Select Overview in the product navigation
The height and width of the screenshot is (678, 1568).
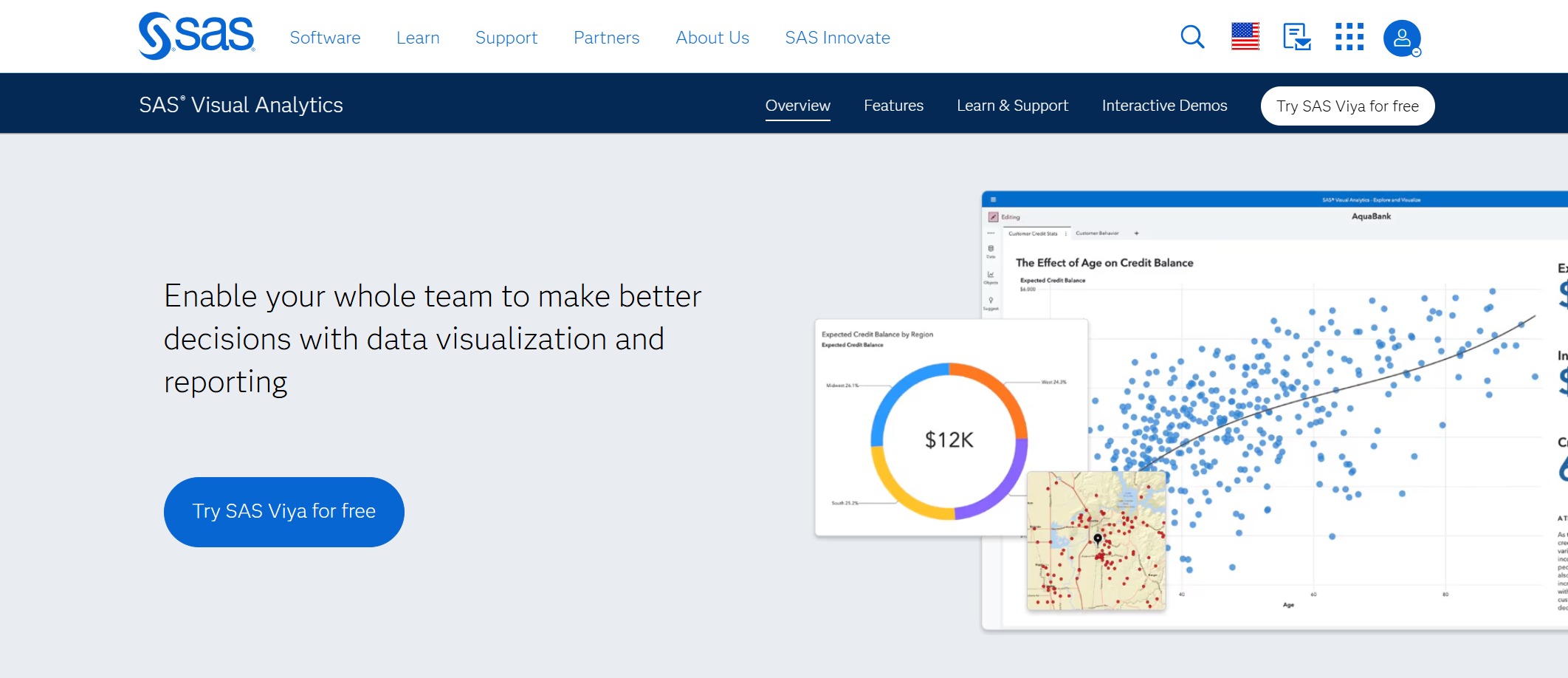click(x=797, y=105)
